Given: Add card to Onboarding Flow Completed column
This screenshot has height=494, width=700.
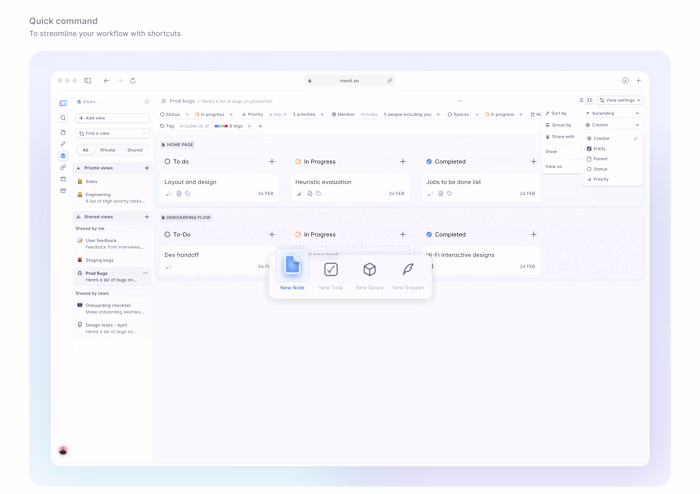Looking at the screenshot, I should tap(533, 234).
